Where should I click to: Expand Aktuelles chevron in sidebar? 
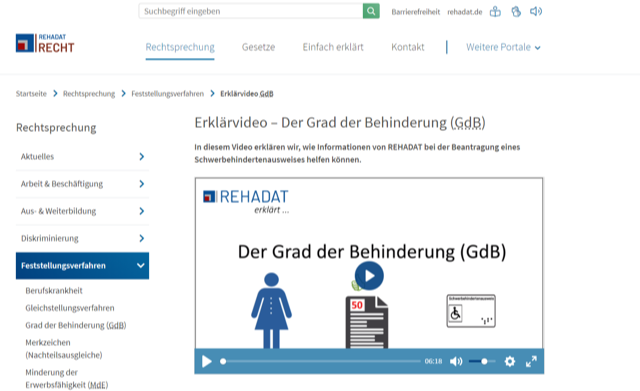[142, 156]
